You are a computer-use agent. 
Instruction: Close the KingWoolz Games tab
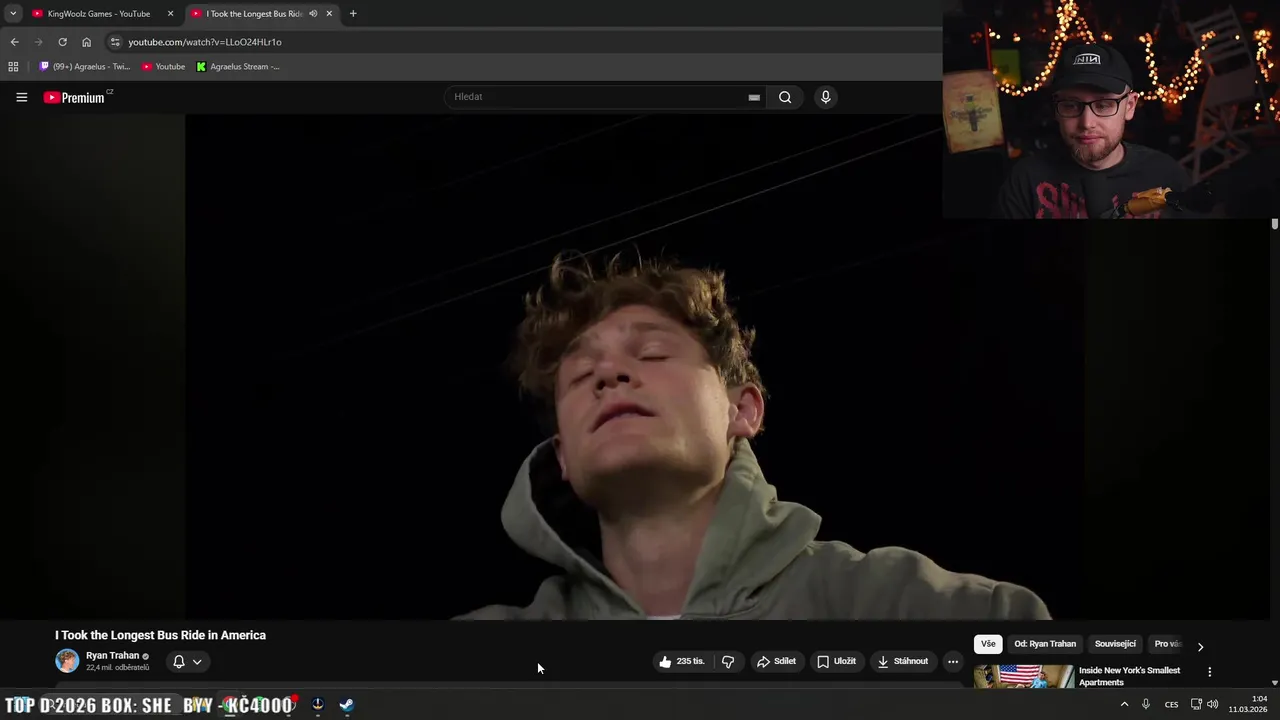coord(170,14)
